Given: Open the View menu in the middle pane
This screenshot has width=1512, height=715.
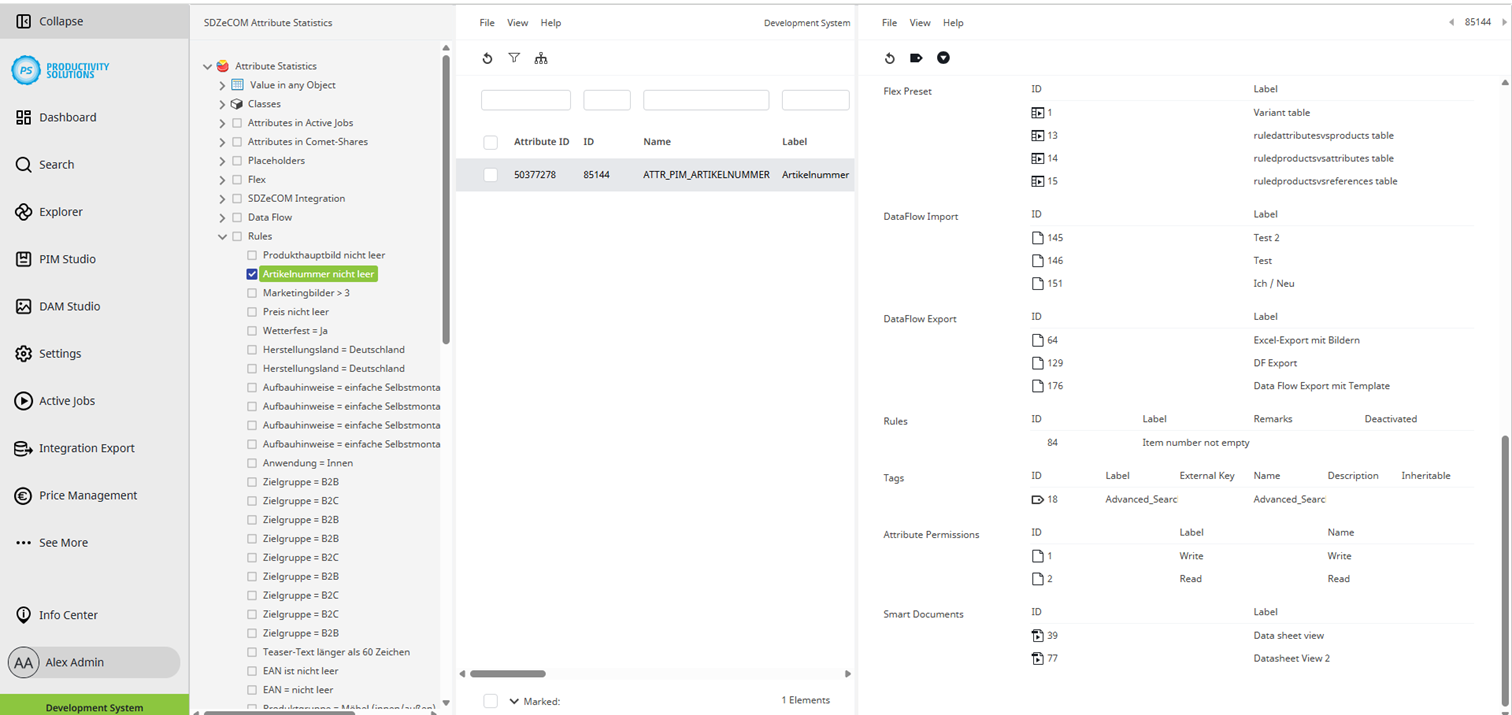Looking at the screenshot, I should point(517,22).
